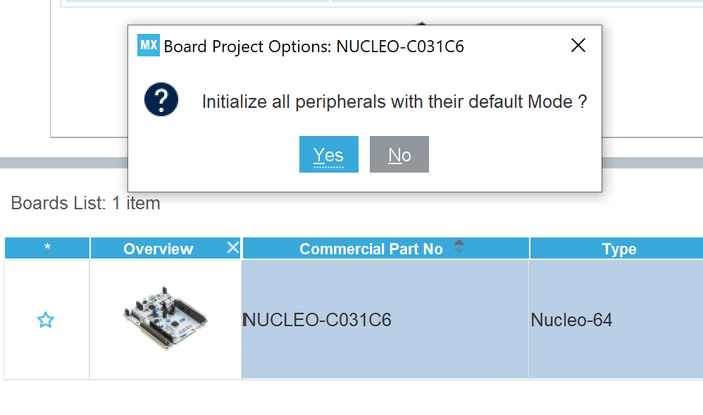Select the NUCLEO-C031C6 board thumbnail image
This screenshot has width=703, height=415.
(x=163, y=319)
